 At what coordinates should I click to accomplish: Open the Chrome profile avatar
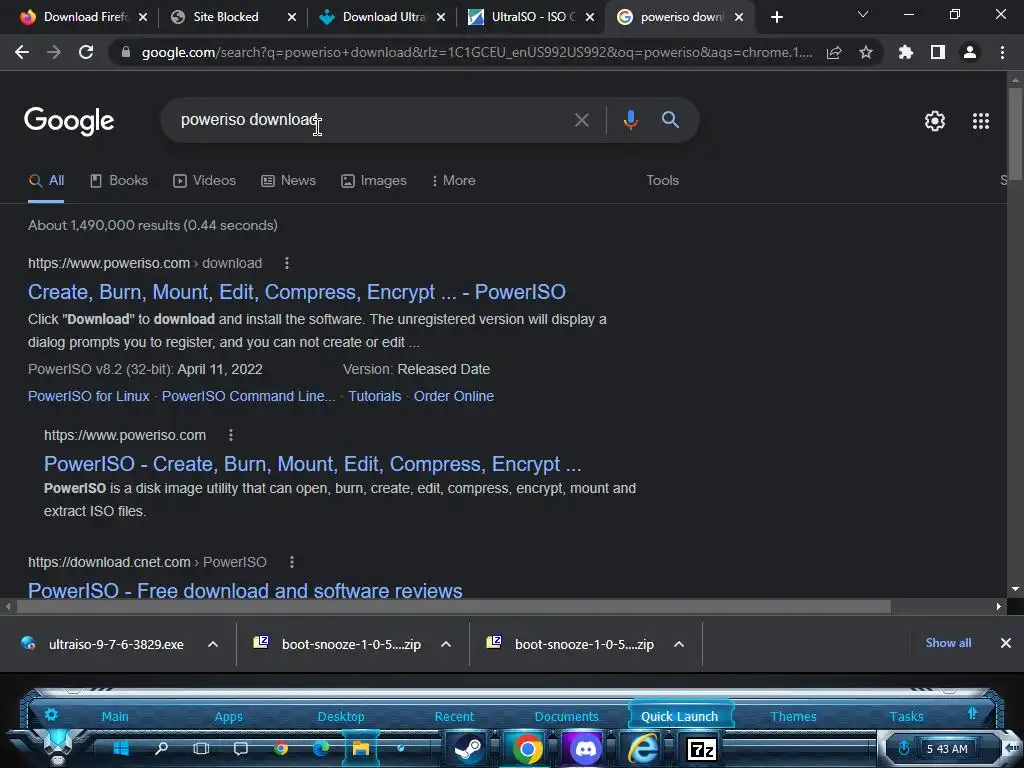pyautogui.click(x=970, y=52)
